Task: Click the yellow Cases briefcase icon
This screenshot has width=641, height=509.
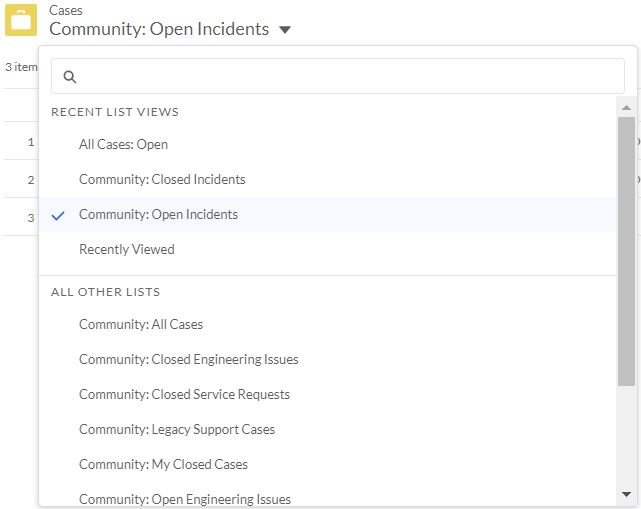Action: pyautogui.click(x=22, y=21)
